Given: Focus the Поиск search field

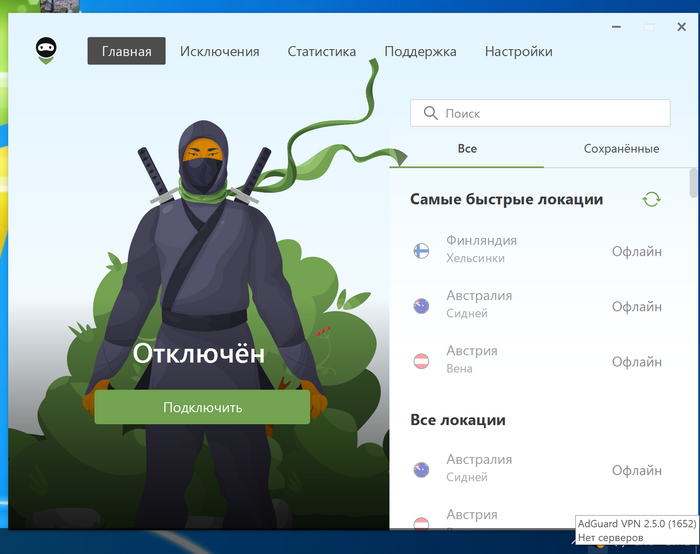Looking at the screenshot, I should tap(550, 114).
